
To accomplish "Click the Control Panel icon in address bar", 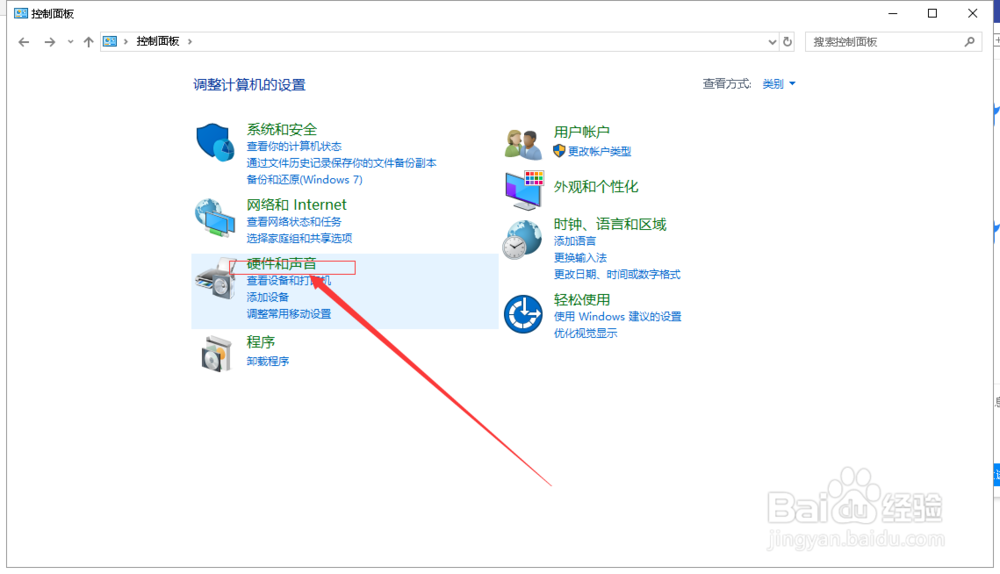I will pyautogui.click(x=110, y=41).
